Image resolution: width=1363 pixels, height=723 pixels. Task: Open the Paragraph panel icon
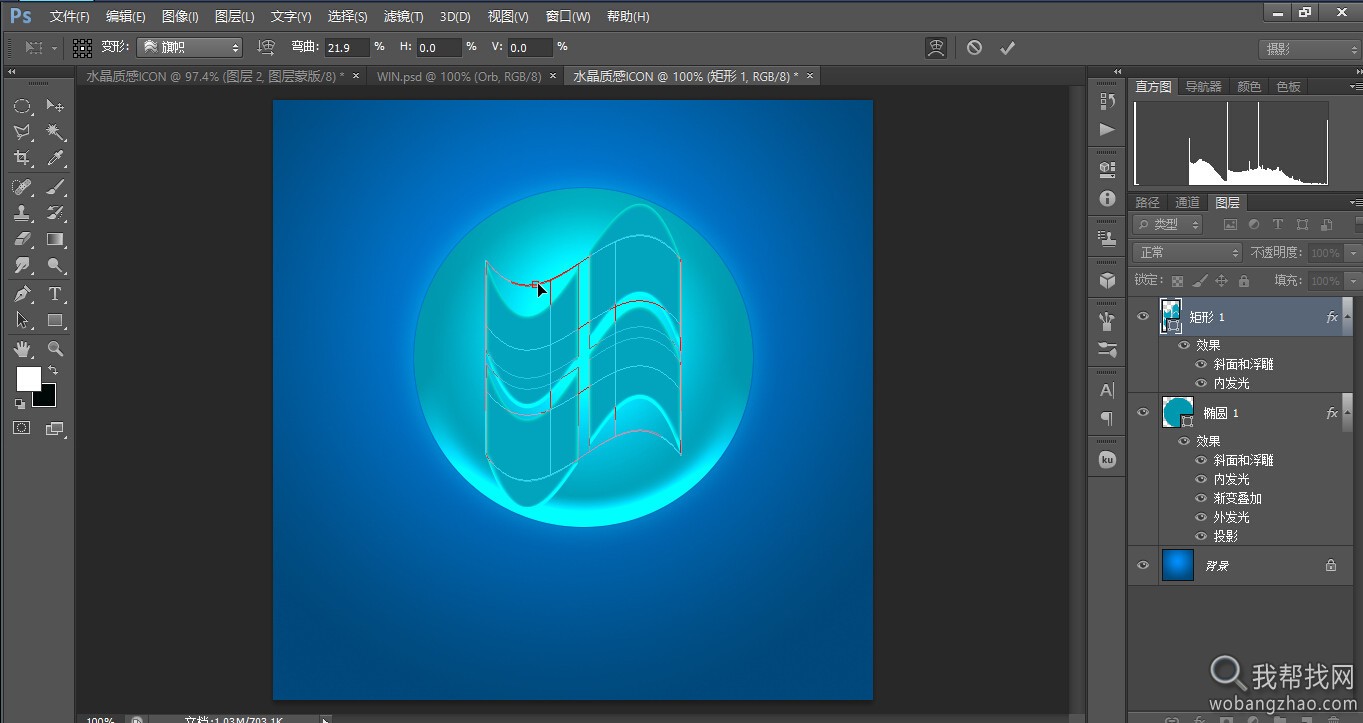point(1107,418)
